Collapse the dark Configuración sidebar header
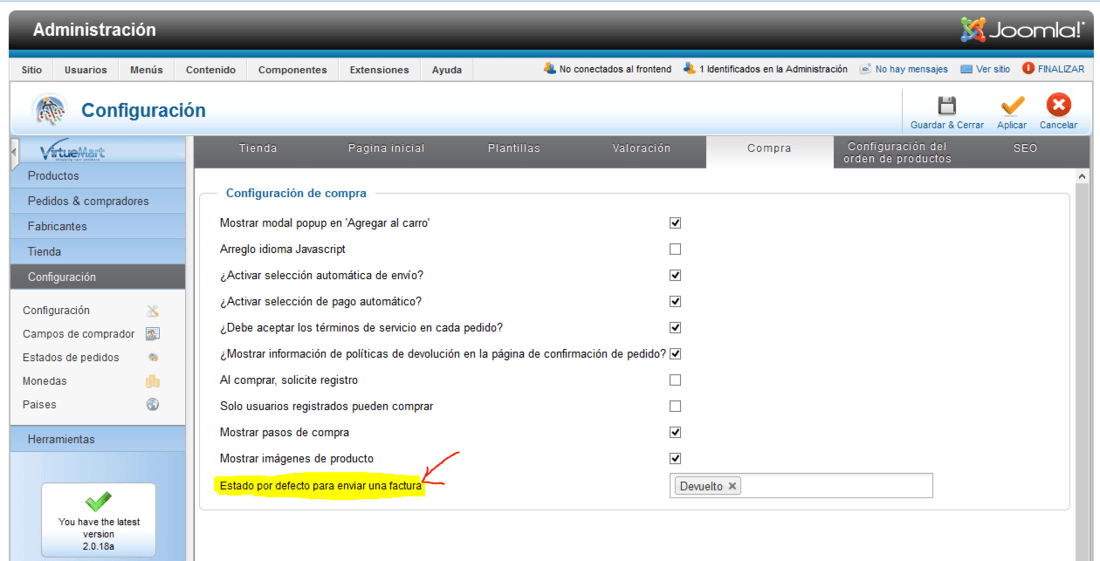The image size is (1100, 561). [98, 277]
